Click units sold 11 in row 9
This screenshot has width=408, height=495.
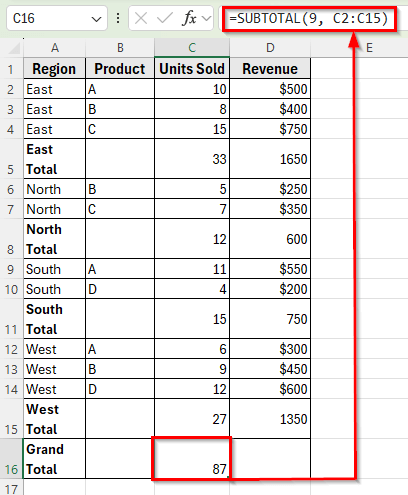[192, 269]
